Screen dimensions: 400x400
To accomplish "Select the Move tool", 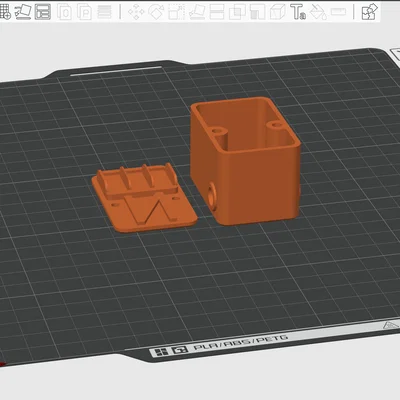I will click(x=136, y=12).
